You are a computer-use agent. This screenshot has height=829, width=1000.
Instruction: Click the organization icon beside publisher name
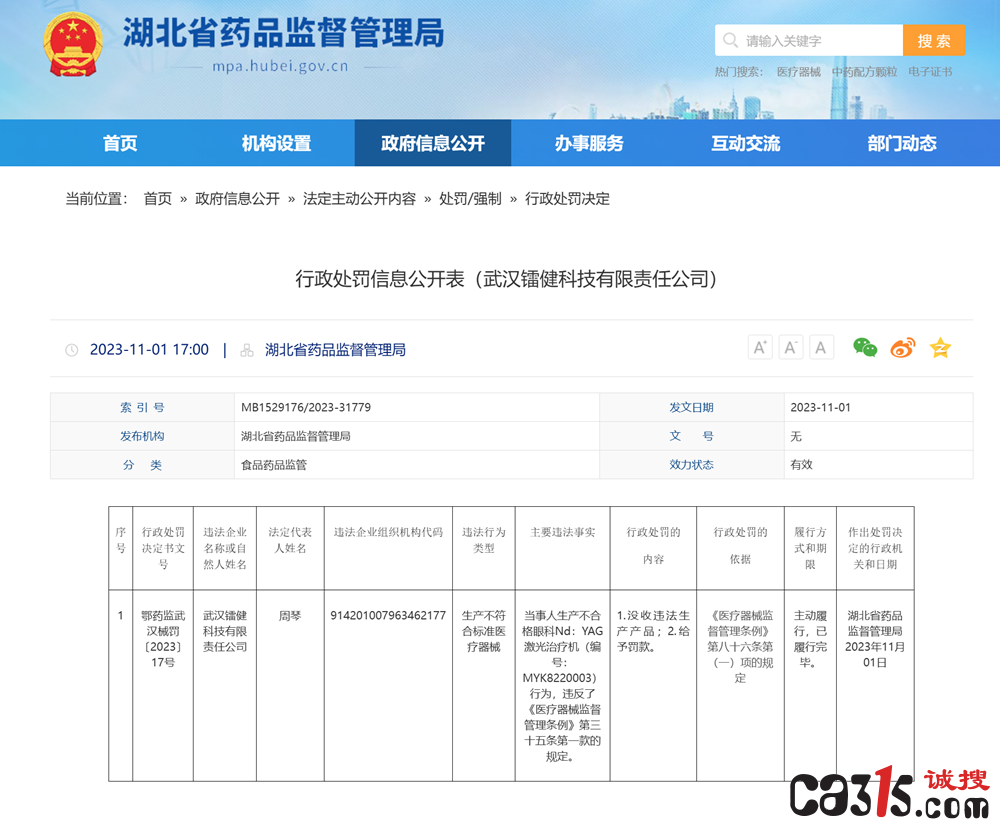247,350
